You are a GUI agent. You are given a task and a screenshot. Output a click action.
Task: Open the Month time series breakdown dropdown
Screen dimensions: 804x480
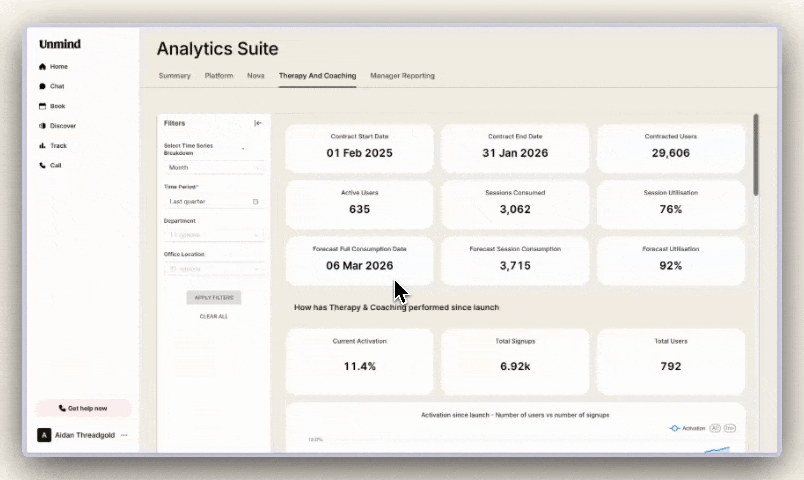point(213,168)
